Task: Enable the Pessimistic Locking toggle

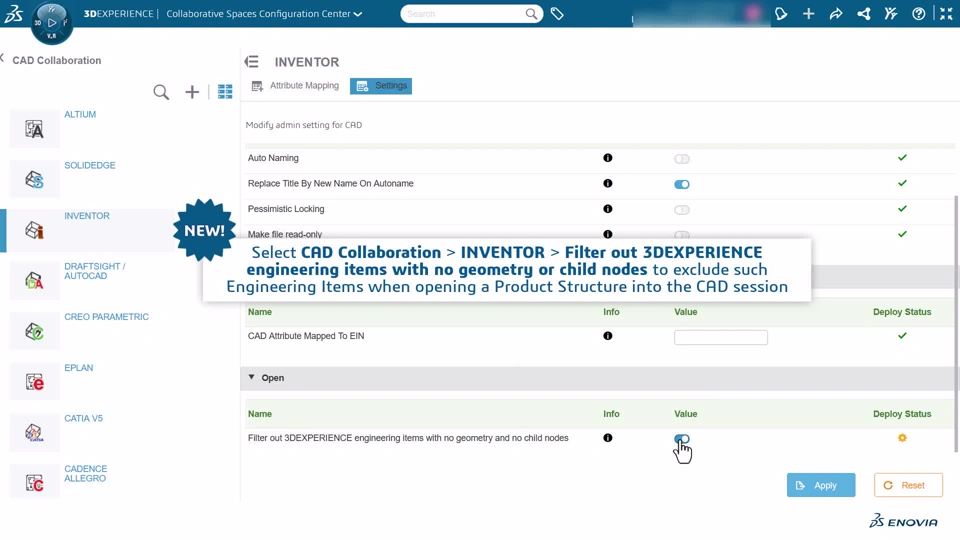Action: (x=681, y=210)
